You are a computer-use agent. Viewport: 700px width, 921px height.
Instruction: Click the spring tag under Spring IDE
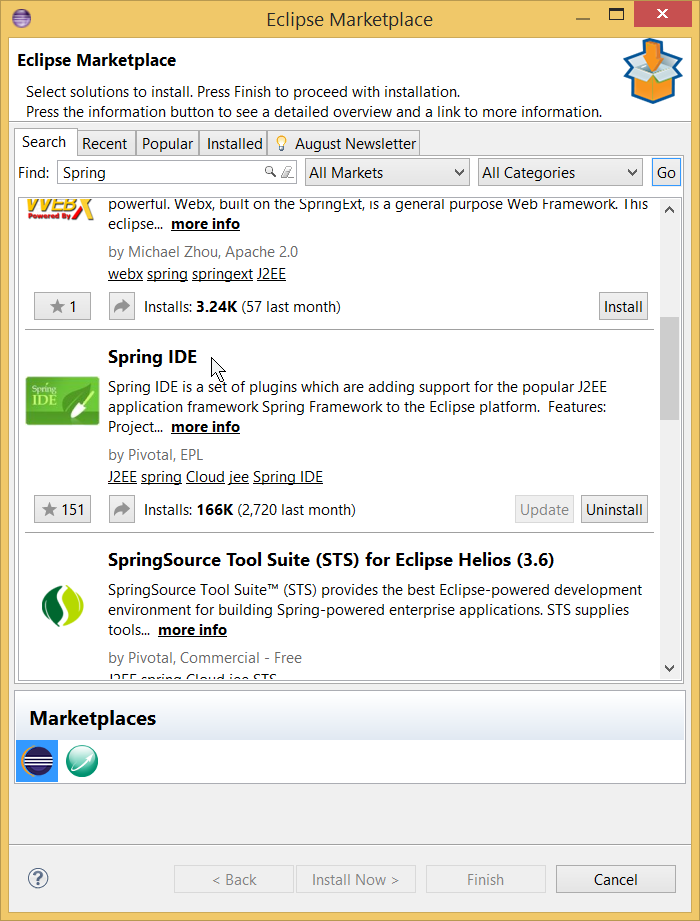[x=161, y=477]
